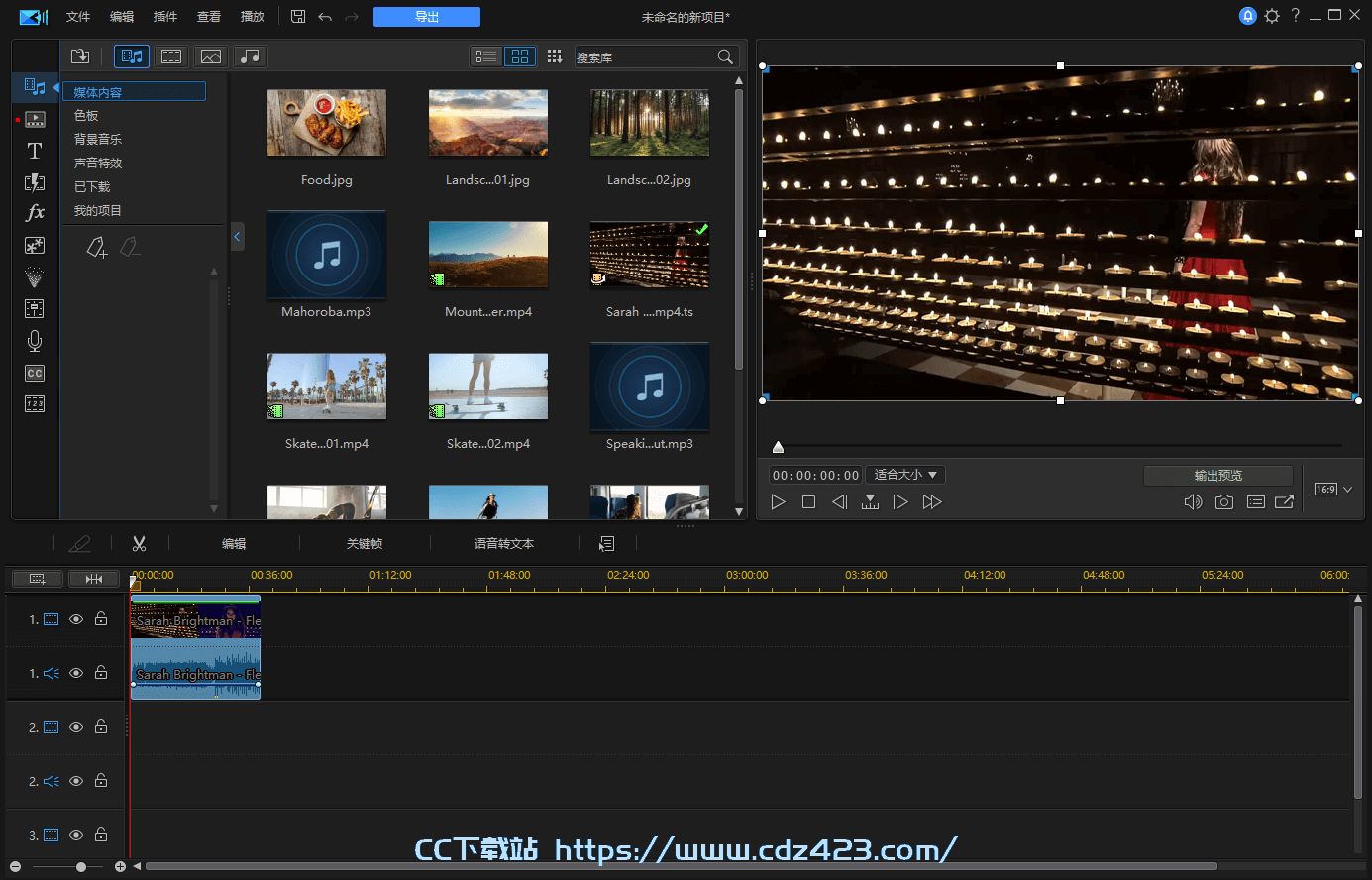Step to next frame

pyautogui.click(x=900, y=502)
